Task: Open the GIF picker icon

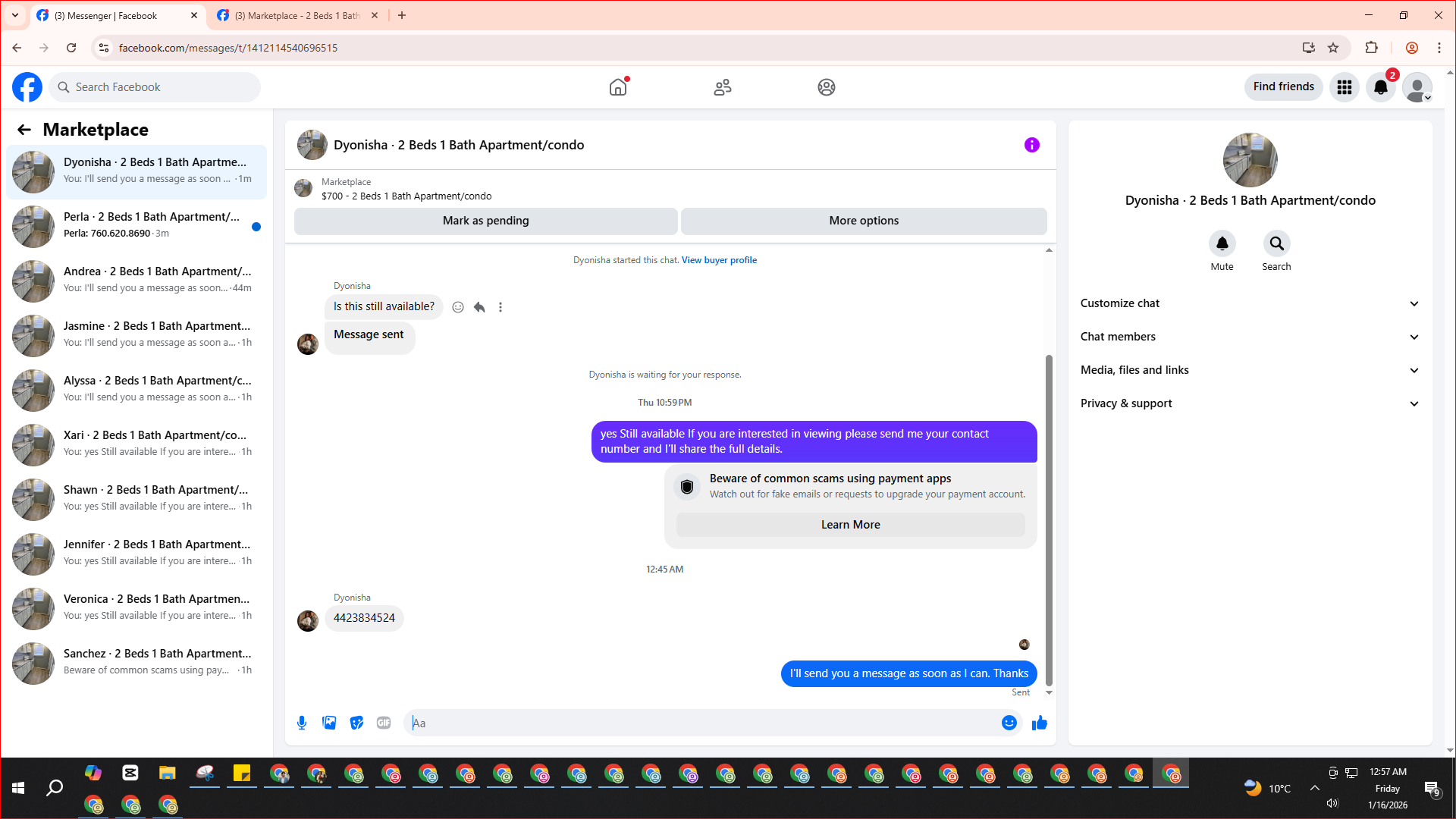Action: [384, 723]
